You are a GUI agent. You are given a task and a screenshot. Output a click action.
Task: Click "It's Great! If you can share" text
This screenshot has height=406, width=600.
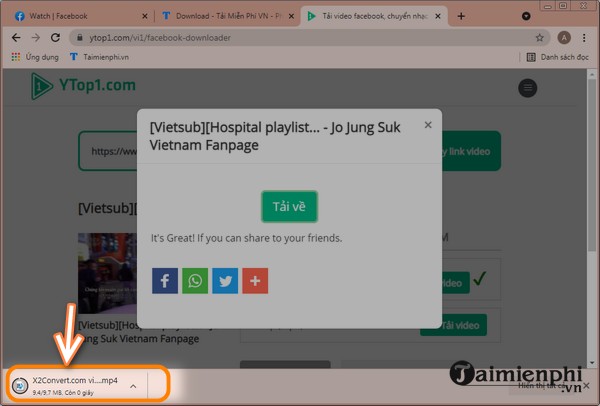[246, 238]
